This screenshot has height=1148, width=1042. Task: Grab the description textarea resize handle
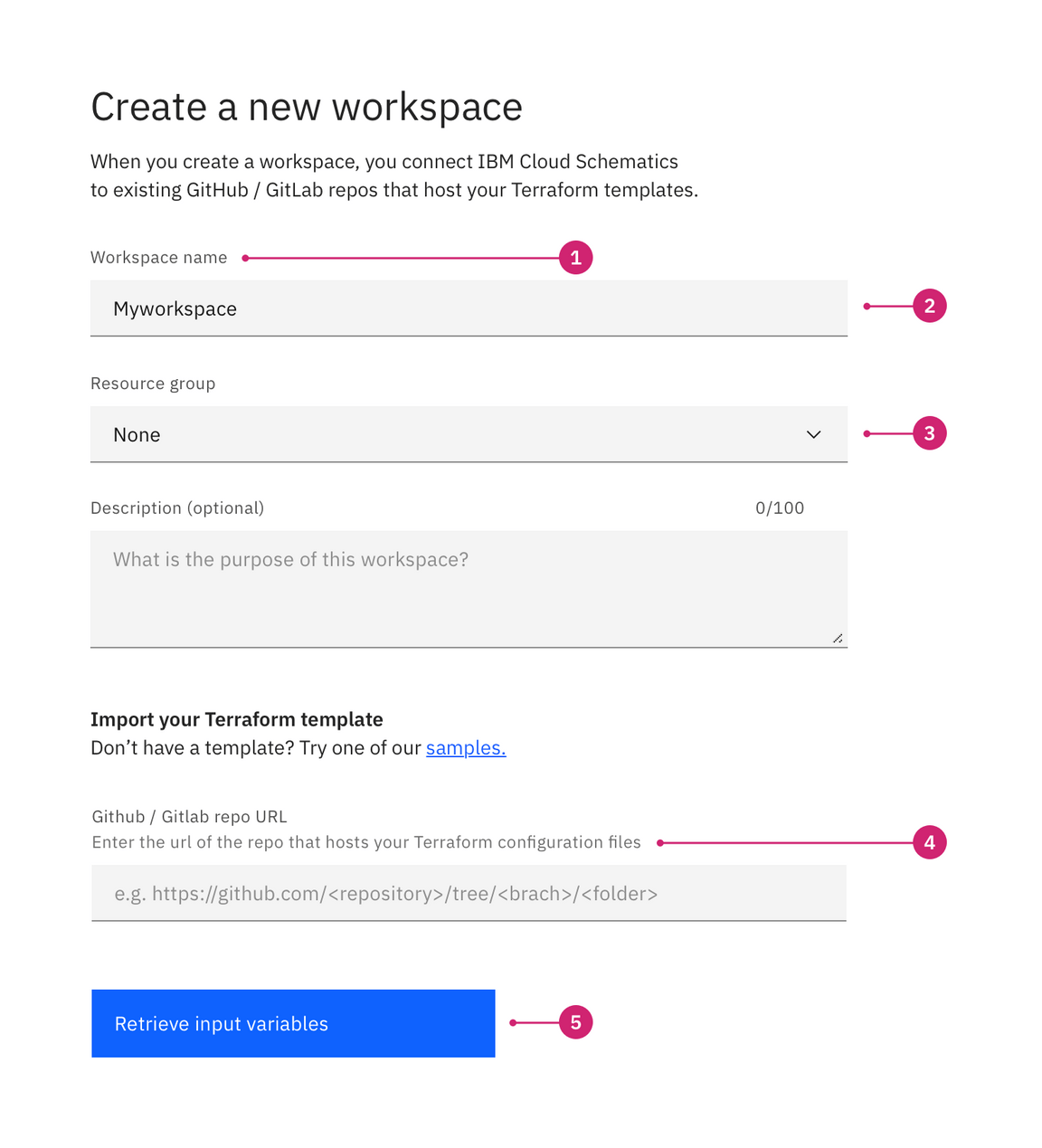pyautogui.click(x=838, y=639)
